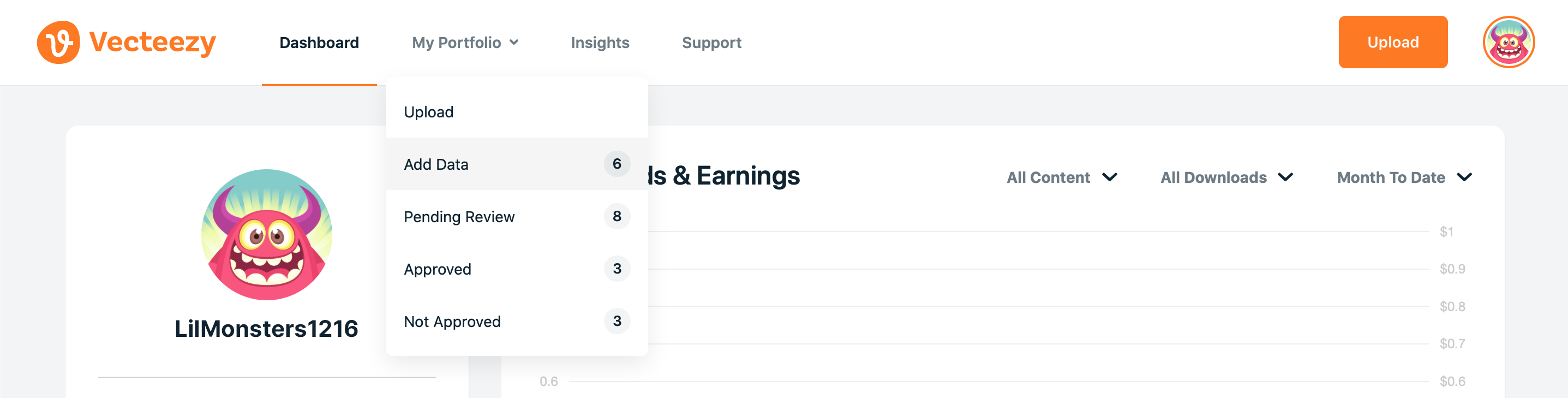Open the Support navigation link
Screen dimensions: 1568x398
[x=711, y=43]
